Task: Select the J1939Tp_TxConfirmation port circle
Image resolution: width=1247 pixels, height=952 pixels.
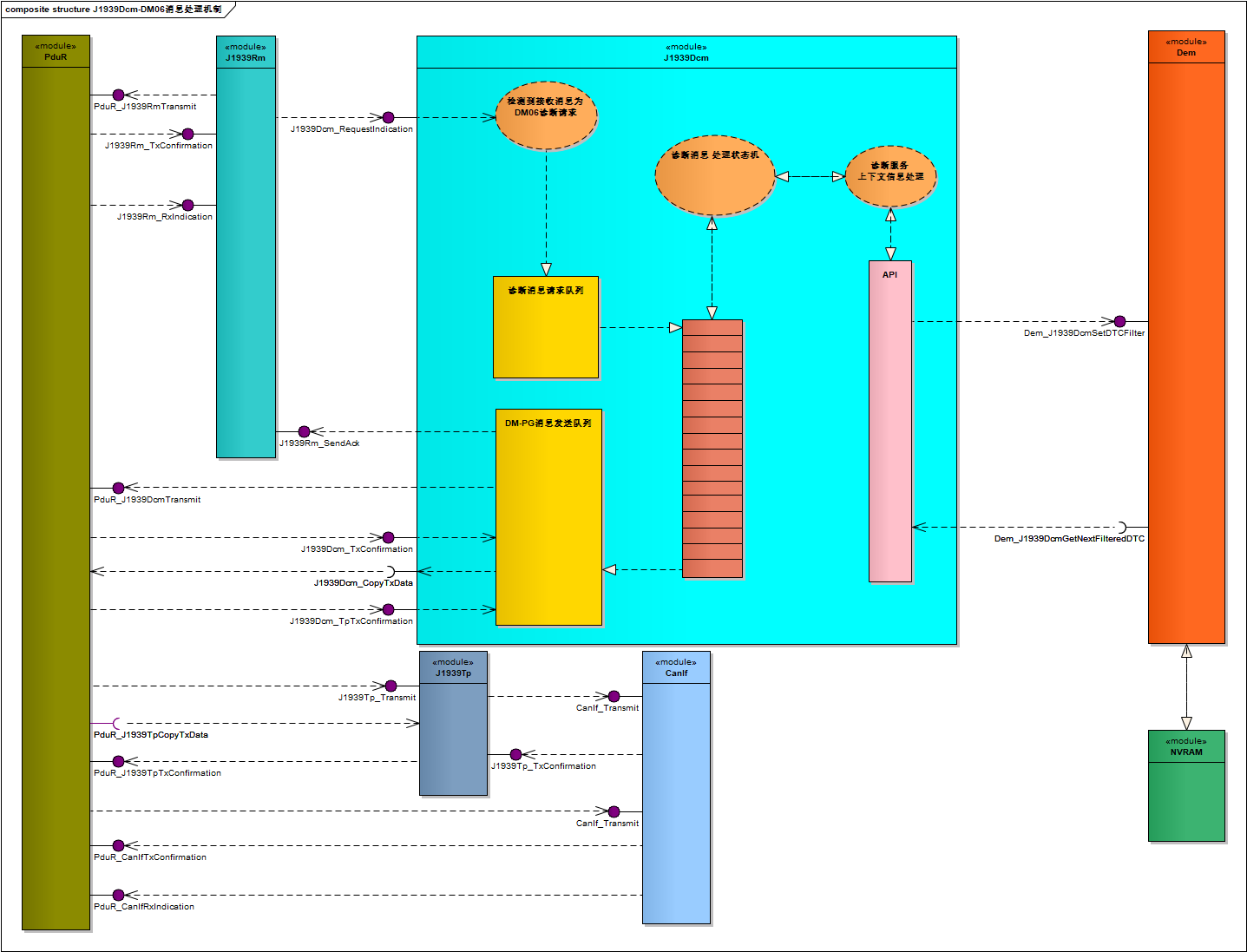Action: [515, 754]
